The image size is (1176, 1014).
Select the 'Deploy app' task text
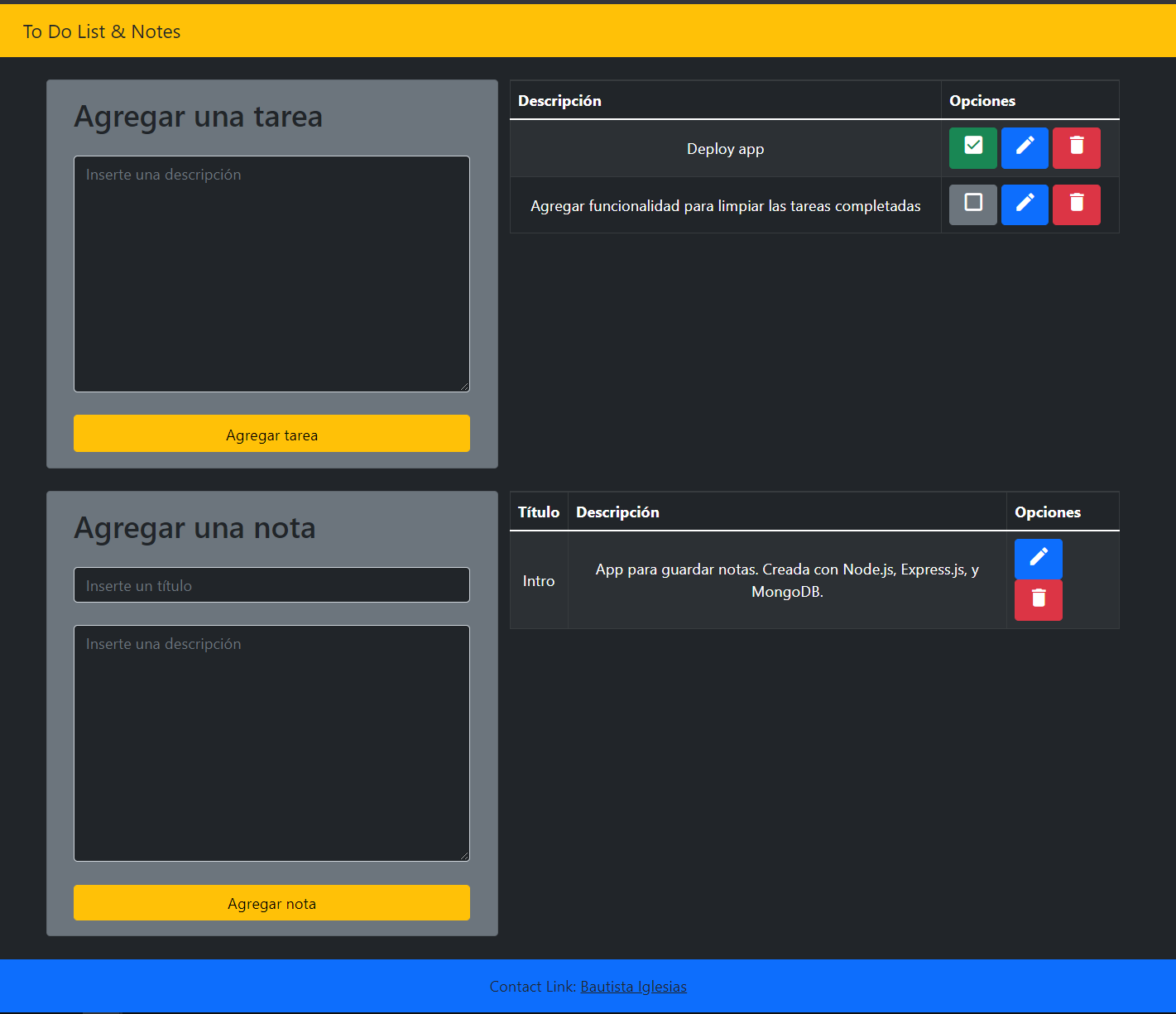coord(726,149)
